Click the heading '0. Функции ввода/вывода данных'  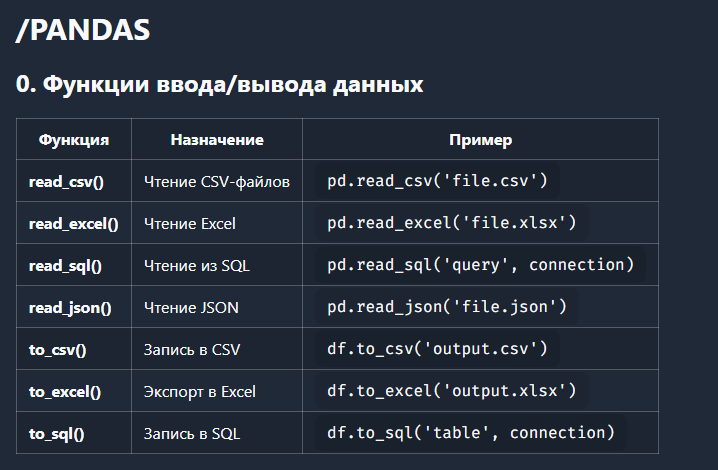click(x=219, y=84)
